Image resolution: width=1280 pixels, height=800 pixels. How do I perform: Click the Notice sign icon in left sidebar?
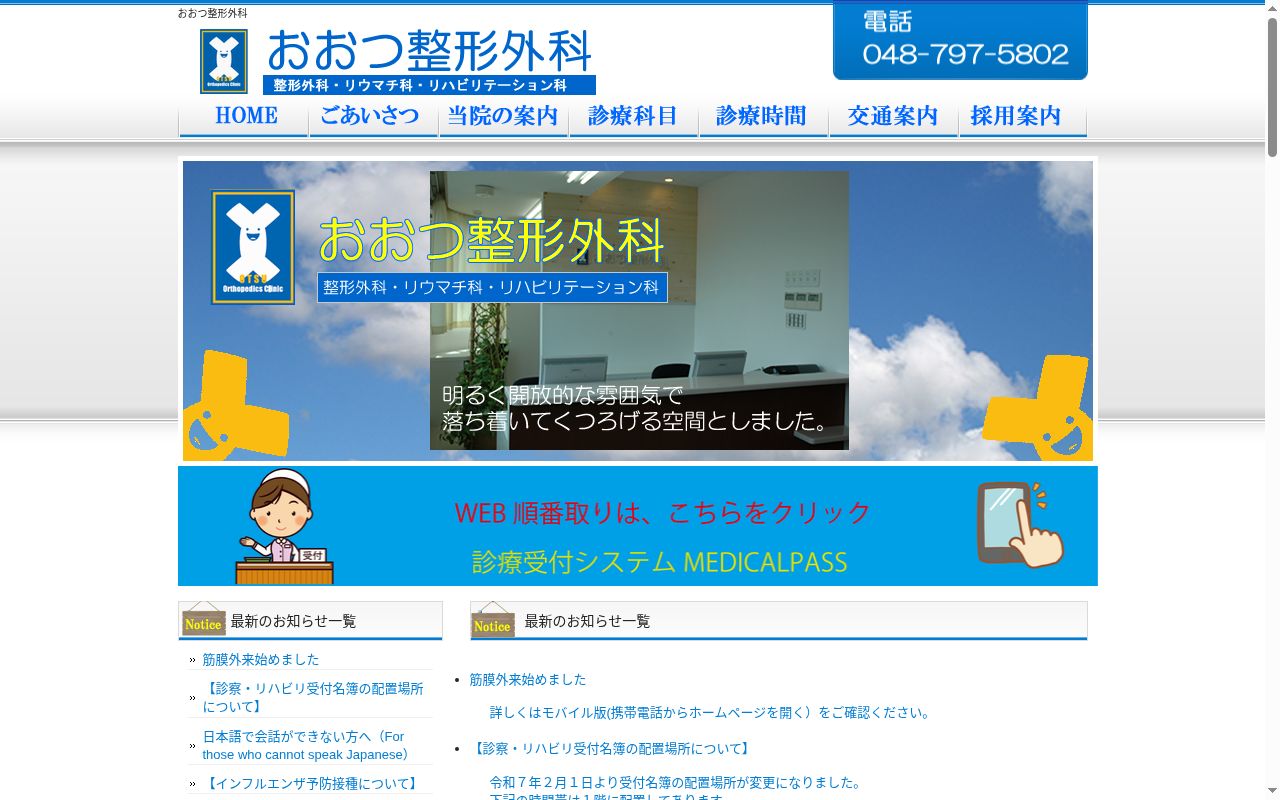pos(203,620)
